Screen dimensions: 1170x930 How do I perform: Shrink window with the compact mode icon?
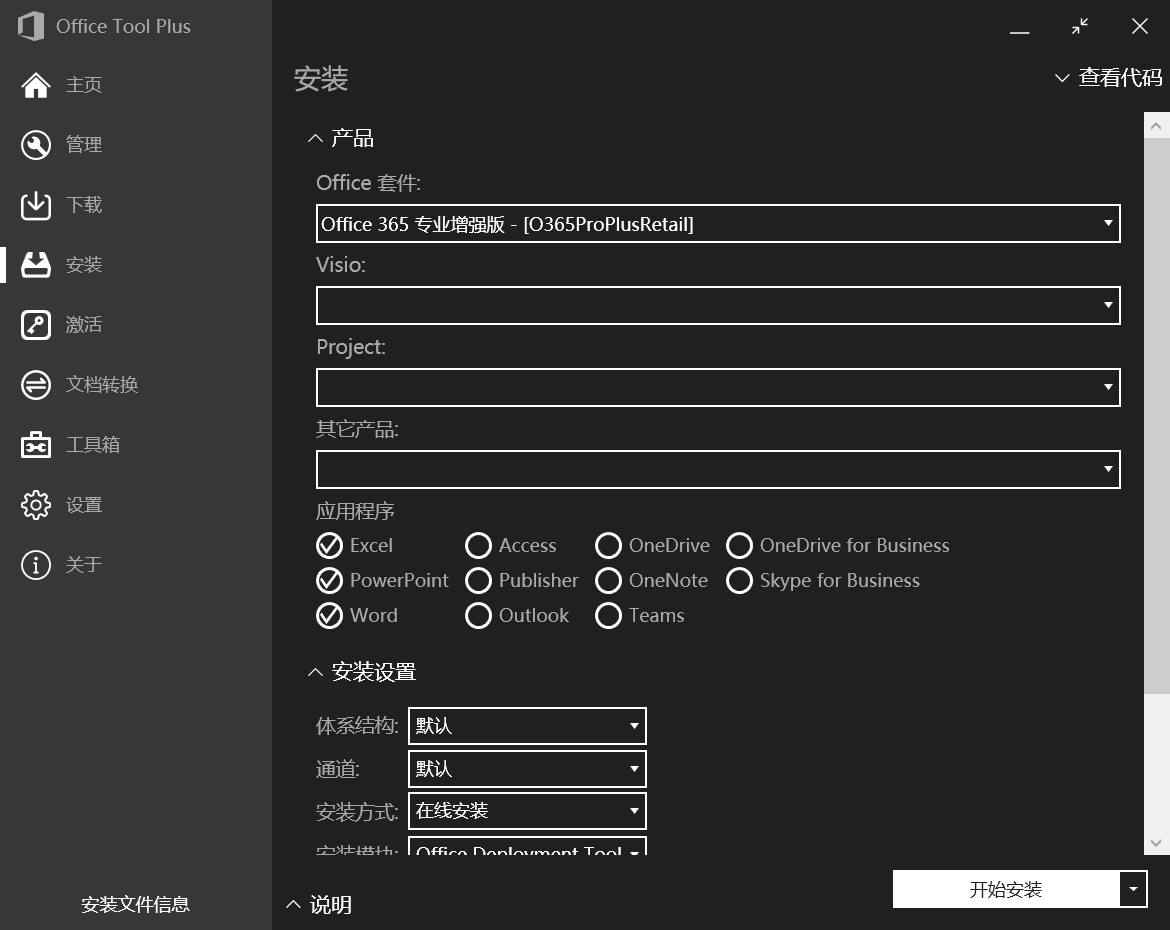pyautogui.click(x=1080, y=27)
